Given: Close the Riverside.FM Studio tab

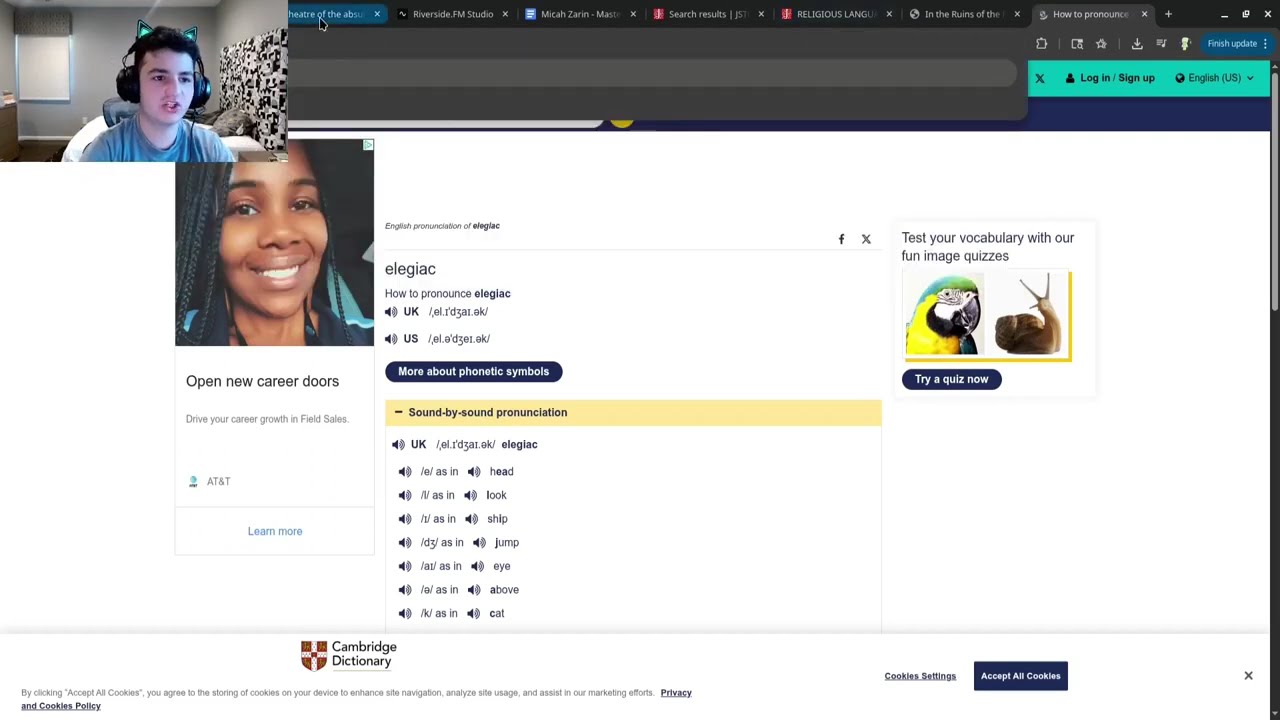Looking at the screenshot, I should 505,14.
